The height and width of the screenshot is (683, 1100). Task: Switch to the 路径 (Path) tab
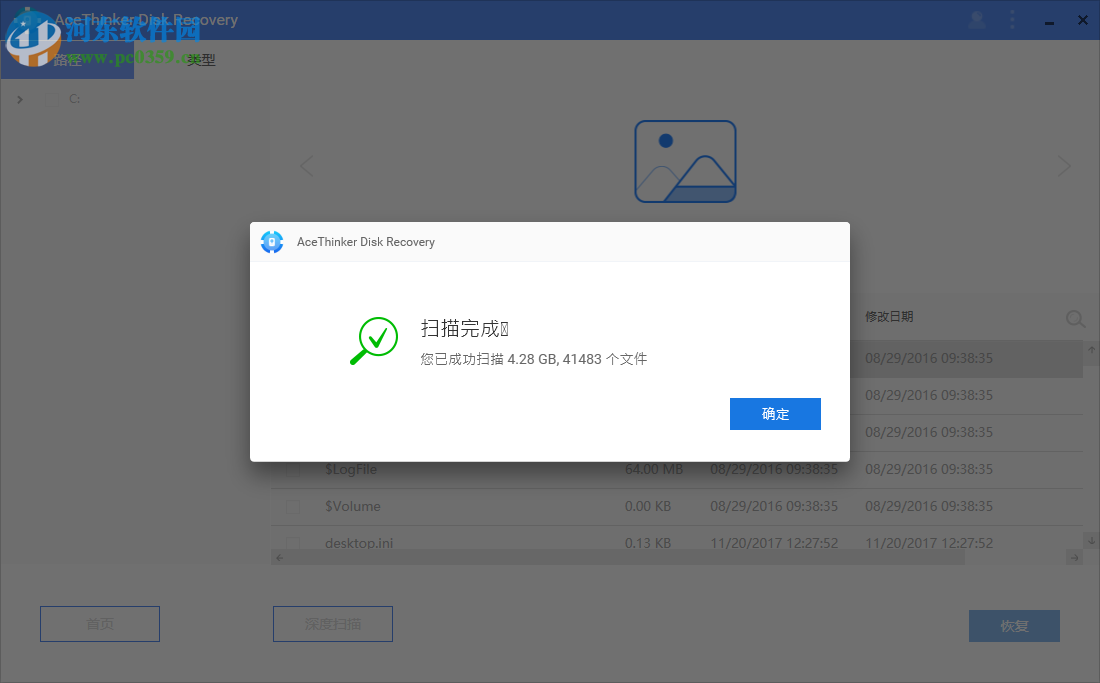tap(67, 59)
